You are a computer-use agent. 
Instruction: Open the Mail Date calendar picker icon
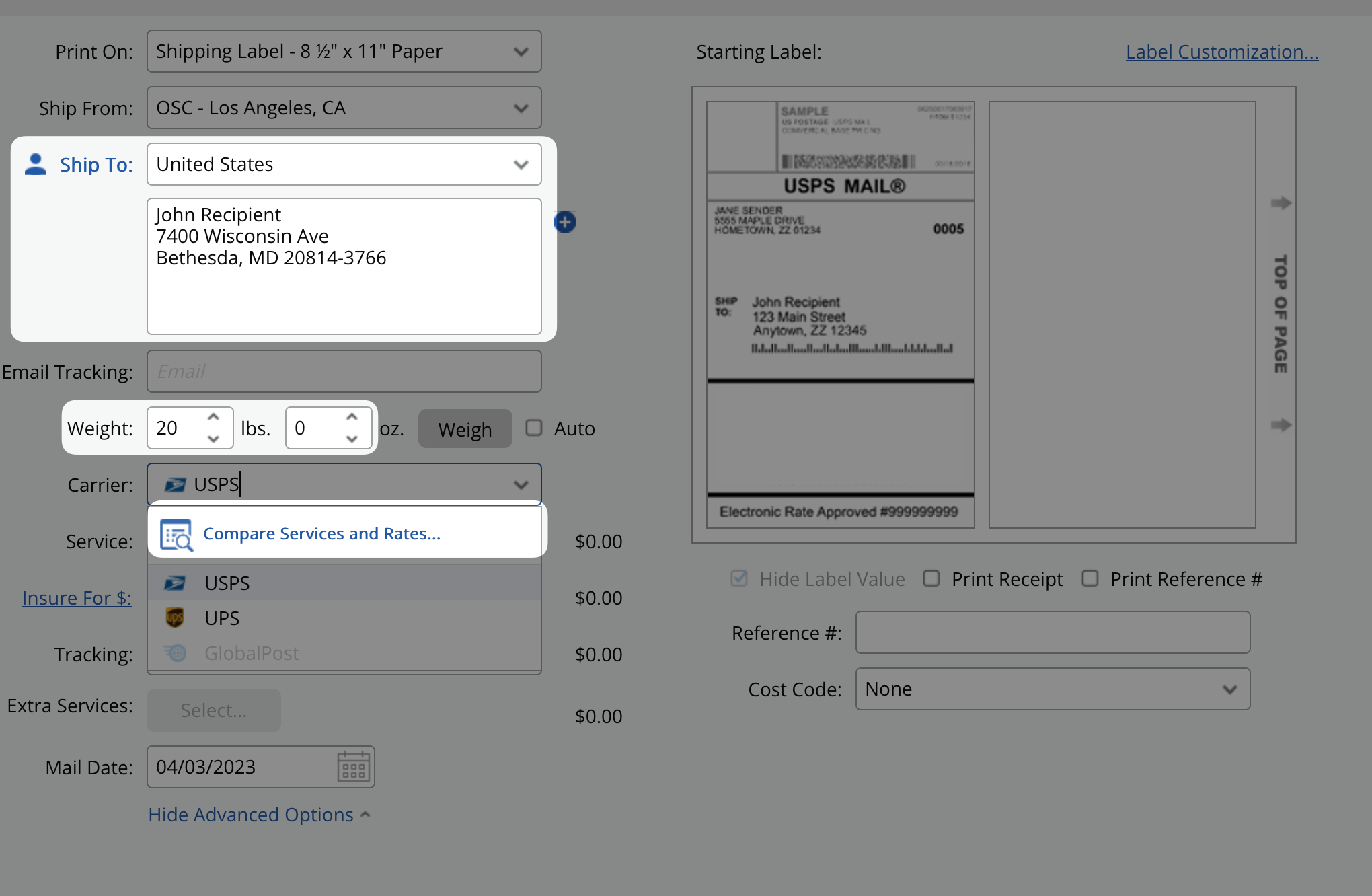[354, 767]
